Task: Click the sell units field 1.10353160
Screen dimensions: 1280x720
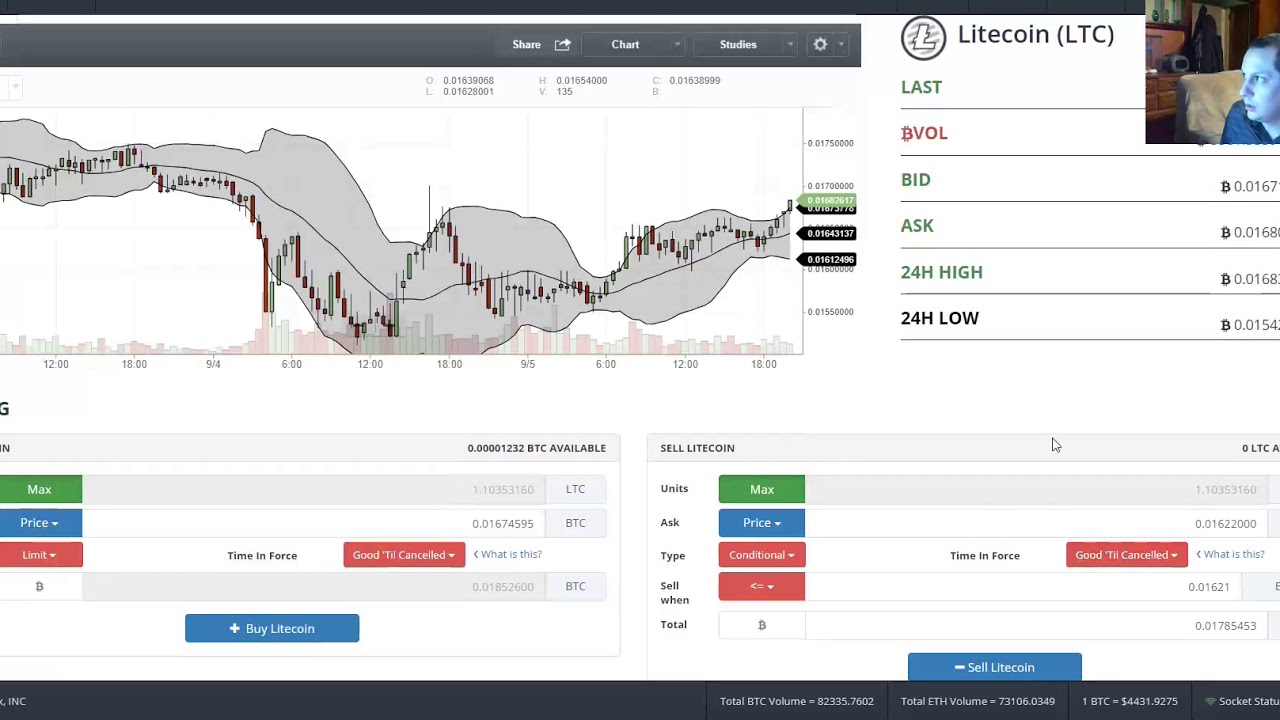Action: (1036, 489)
